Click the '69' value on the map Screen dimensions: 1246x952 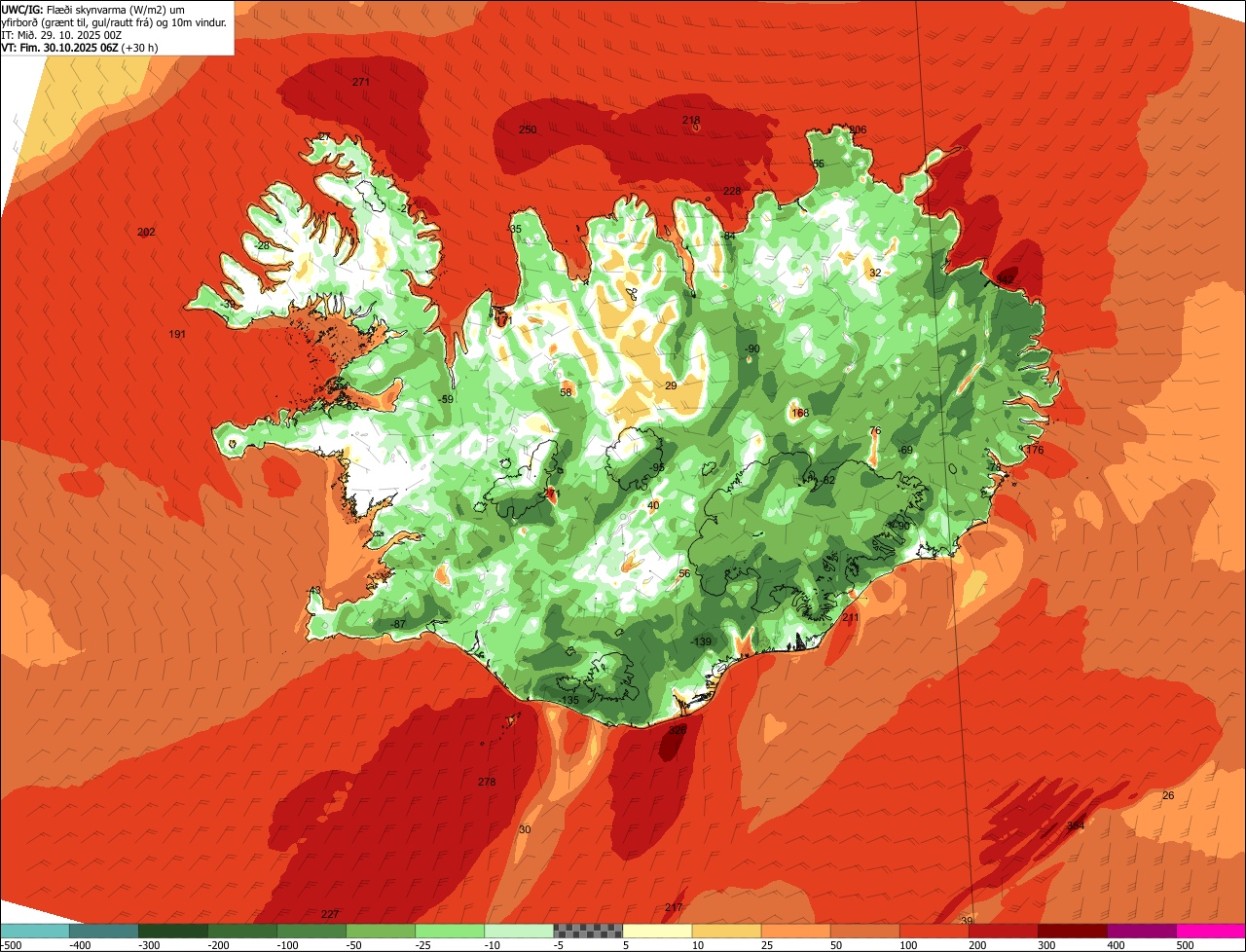point(906,450)
